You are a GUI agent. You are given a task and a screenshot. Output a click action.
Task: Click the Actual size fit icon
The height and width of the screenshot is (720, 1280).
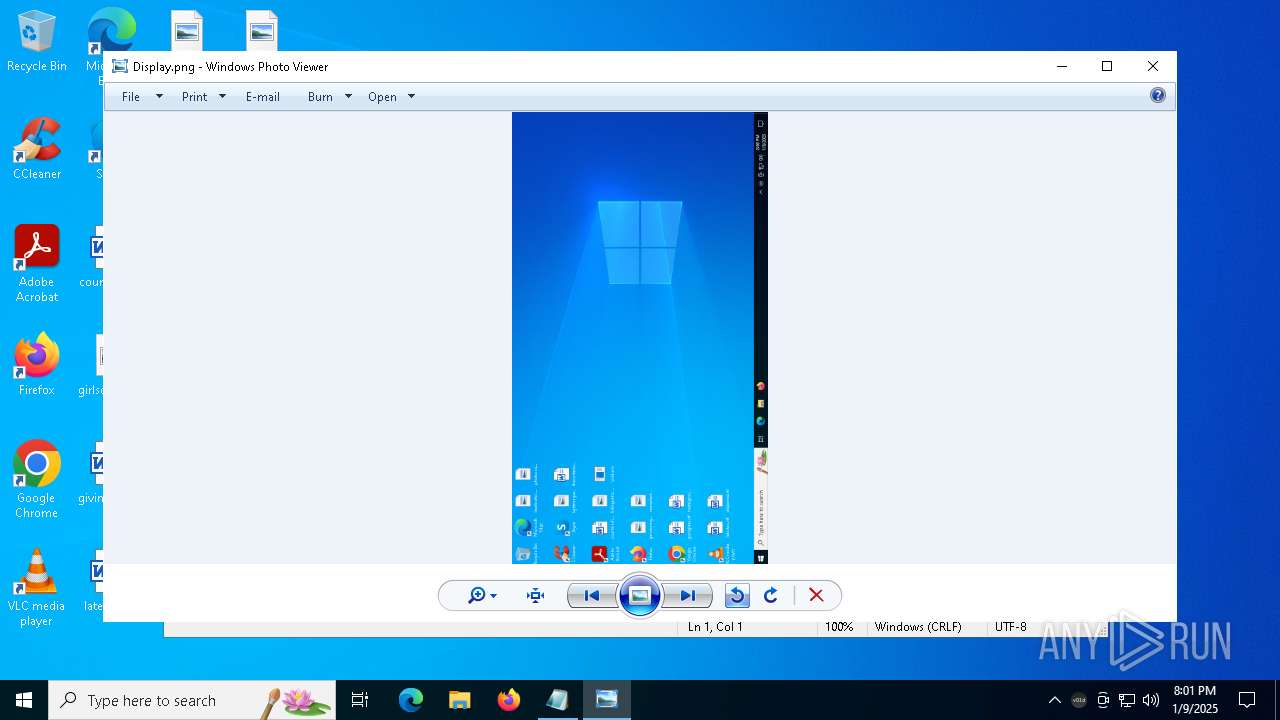click(x=536, y=596)
